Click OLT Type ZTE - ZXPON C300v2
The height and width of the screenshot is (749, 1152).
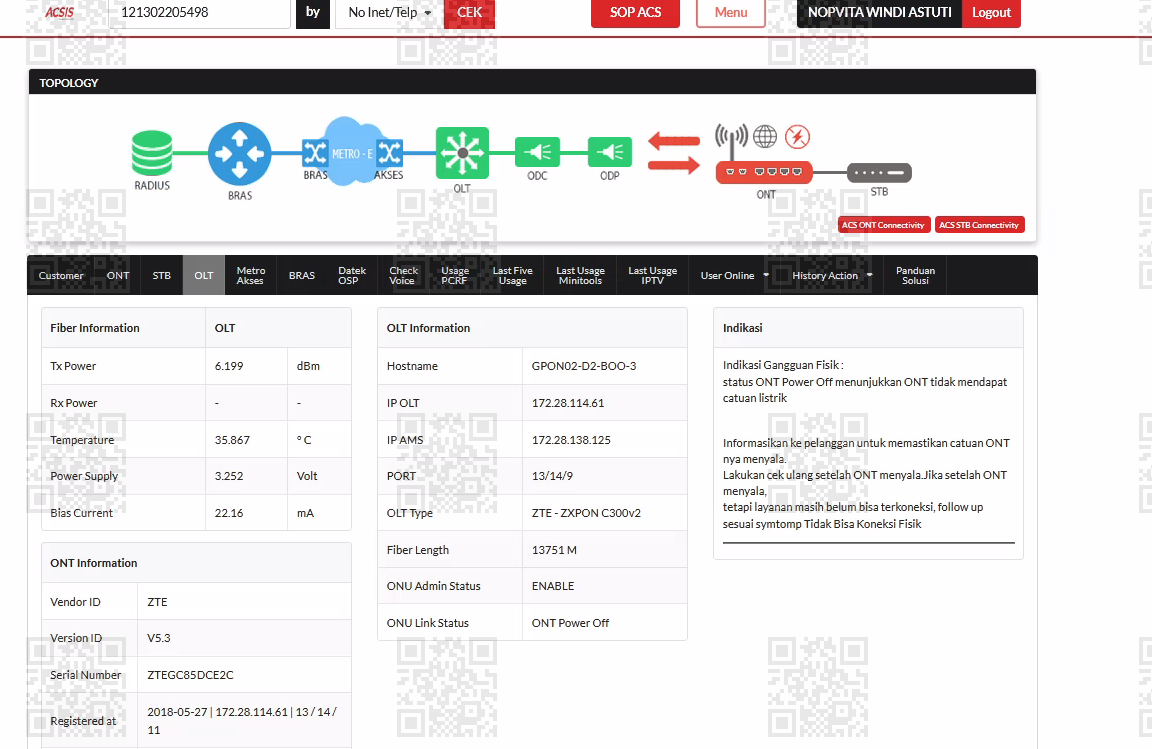pyautogui.click(x=586, y=513)
